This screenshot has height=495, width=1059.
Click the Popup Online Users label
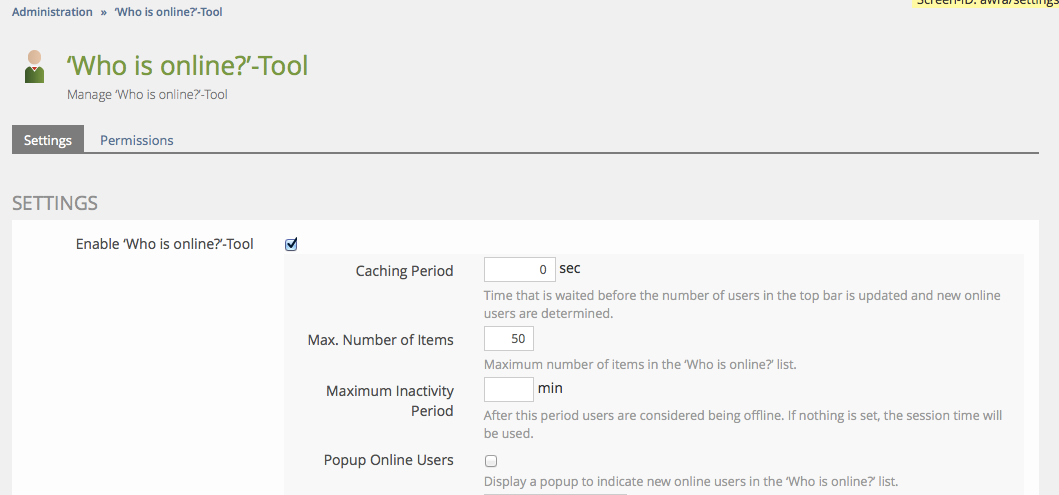388,460
